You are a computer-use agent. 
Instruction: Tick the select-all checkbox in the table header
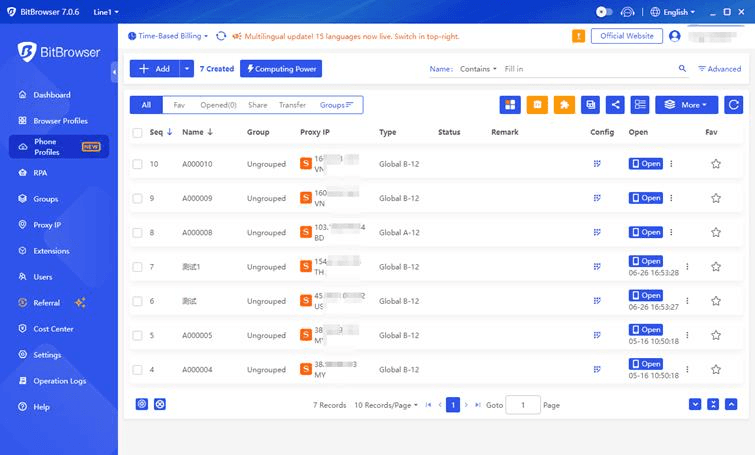pyautogui.click(x=138, y=132)
